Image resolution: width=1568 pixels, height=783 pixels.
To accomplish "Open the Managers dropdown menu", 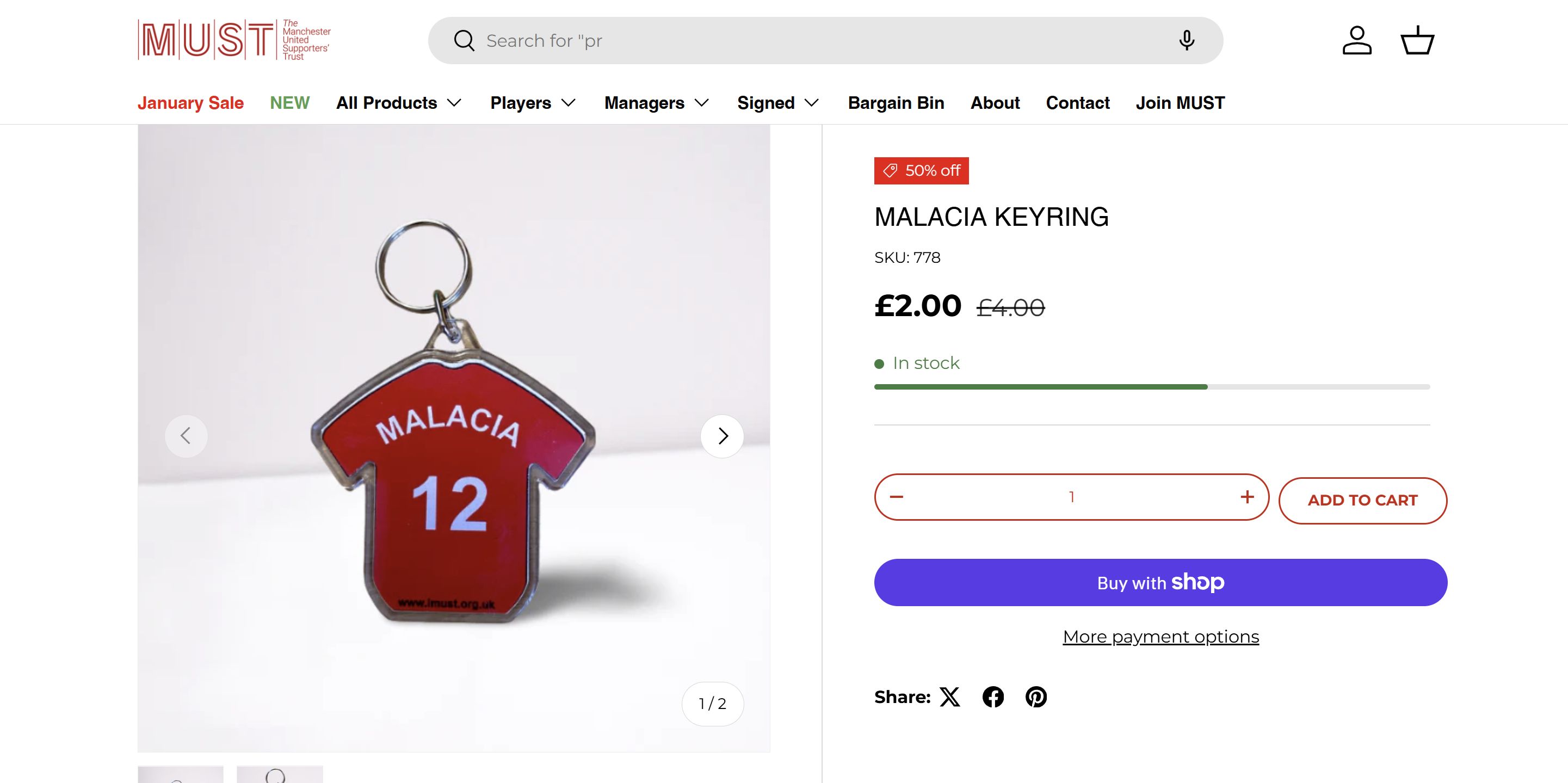I will tap(656, 103).
